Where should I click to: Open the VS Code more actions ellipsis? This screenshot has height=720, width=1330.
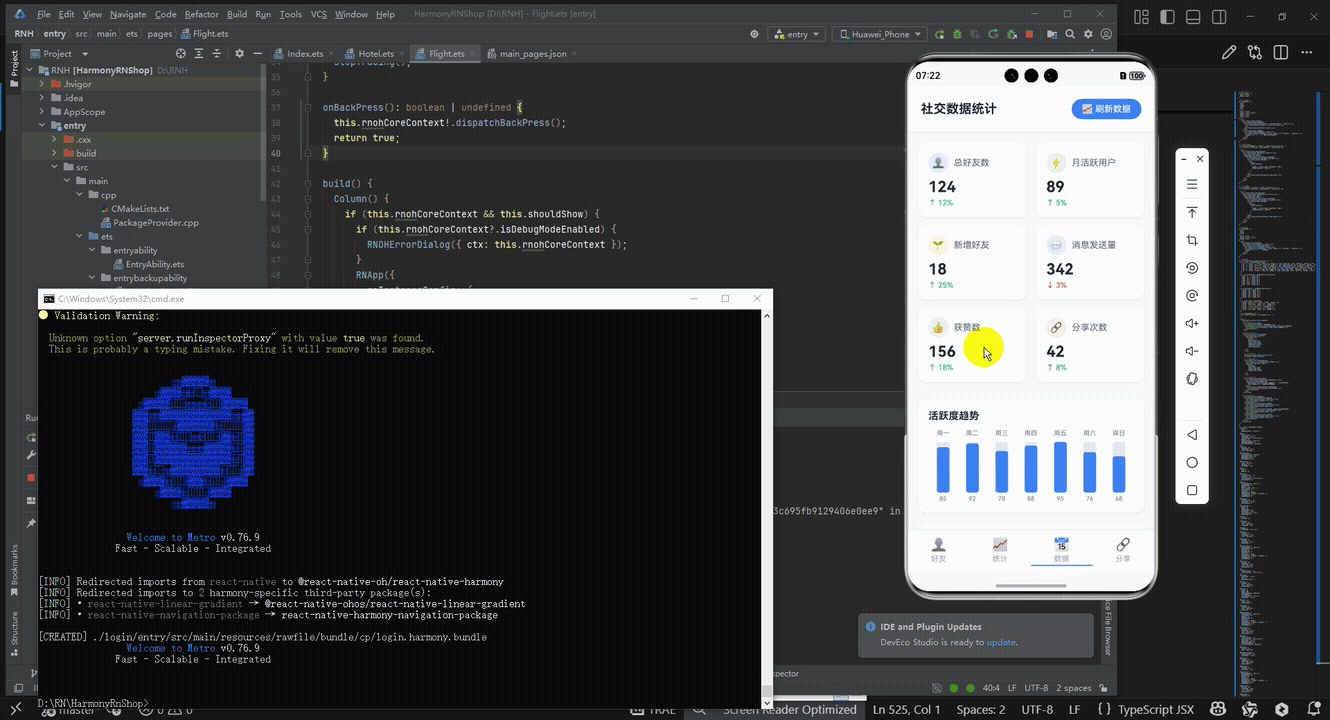coord(1306,53)
